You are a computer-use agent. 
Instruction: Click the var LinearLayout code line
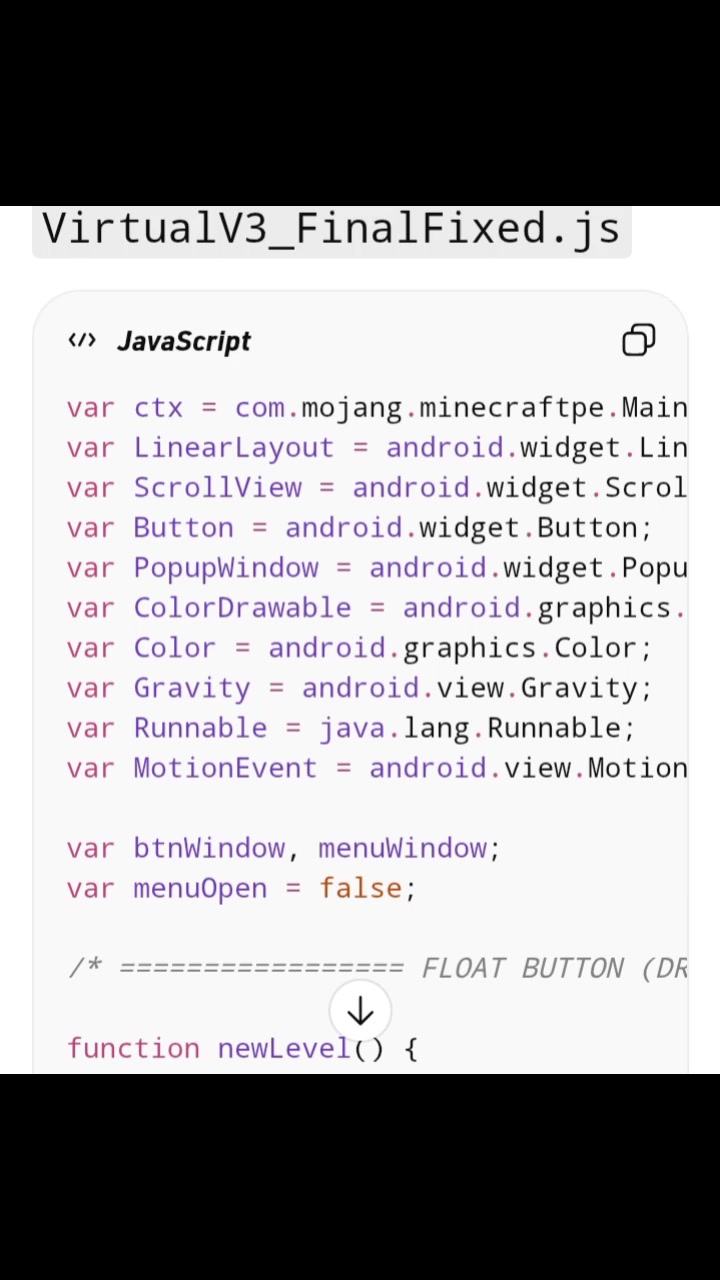click(377, 448)
